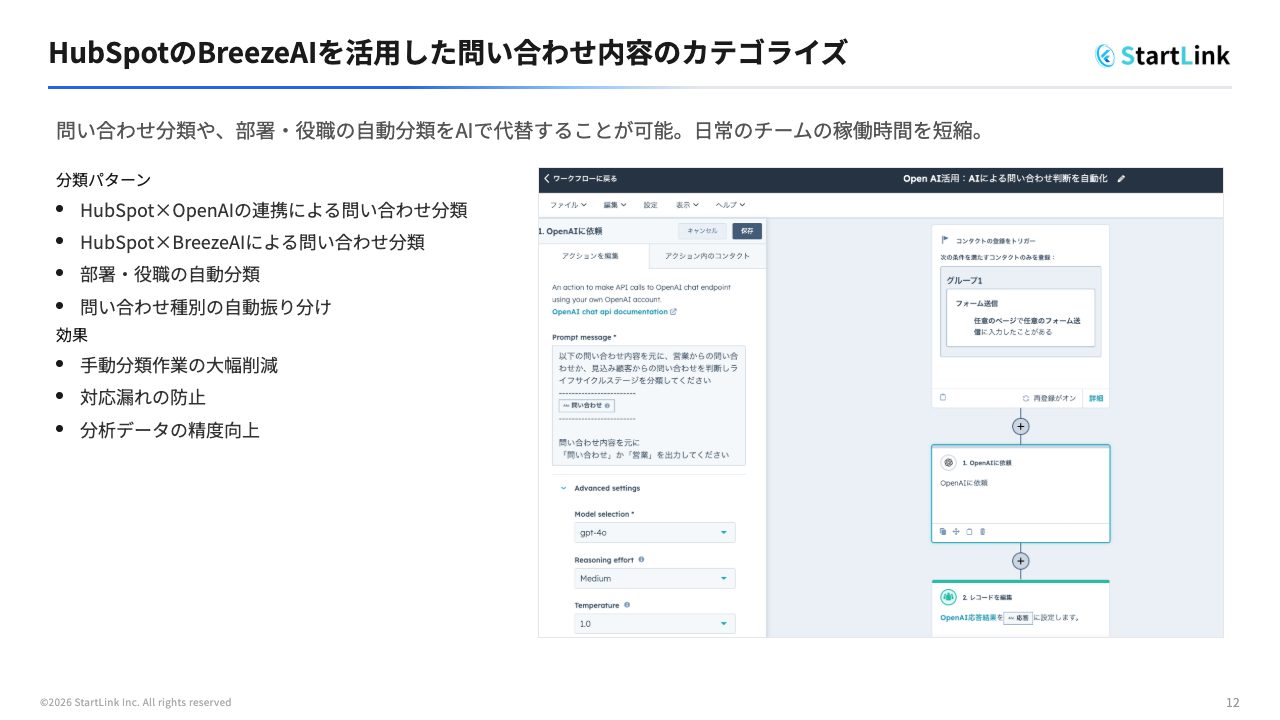Open the 表示 menu
This screenshot has height=720, width=1280.
tap(687, 205)
